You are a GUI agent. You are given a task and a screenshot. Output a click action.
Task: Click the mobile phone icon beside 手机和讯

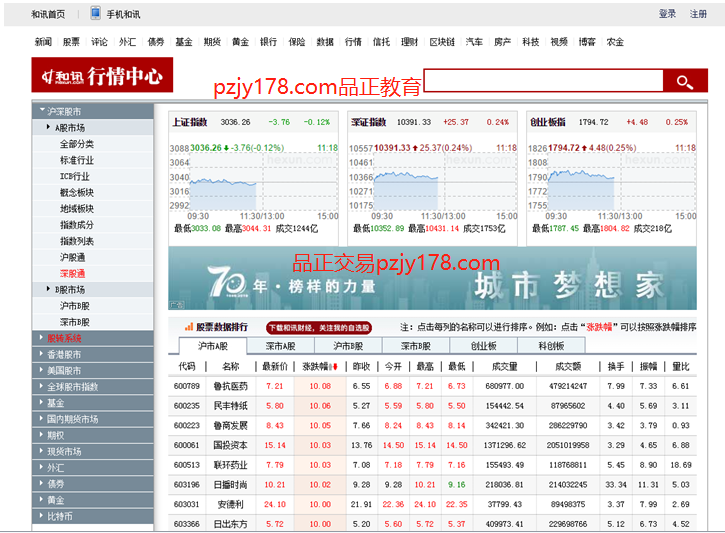coord(95,13)
